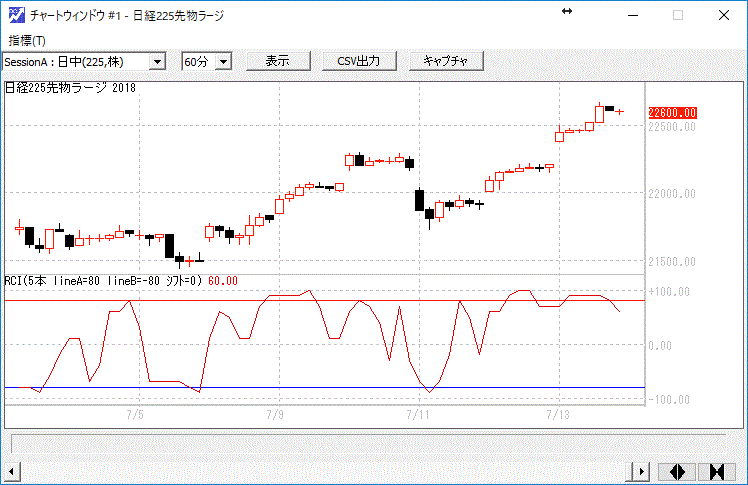Image resolution: width=748 pixels, height=485 pixels.
Task: Minimize the chart window
Action: (x=633, y=15)
